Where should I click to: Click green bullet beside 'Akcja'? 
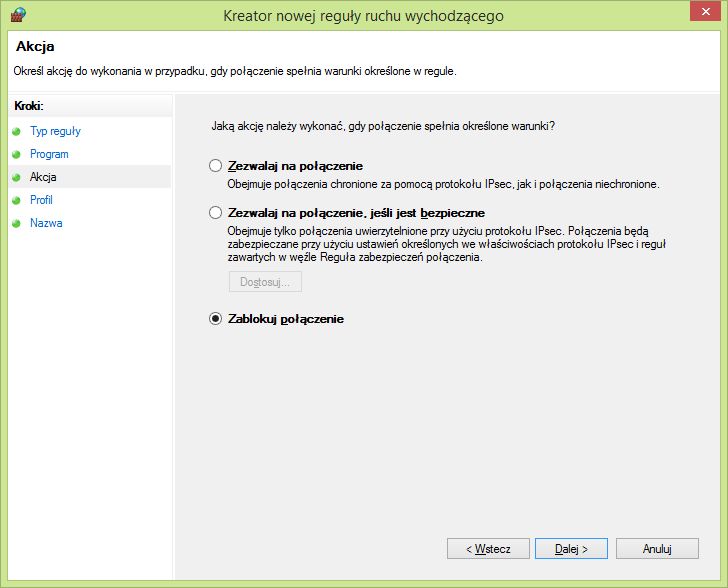click(x=17, y=177)
